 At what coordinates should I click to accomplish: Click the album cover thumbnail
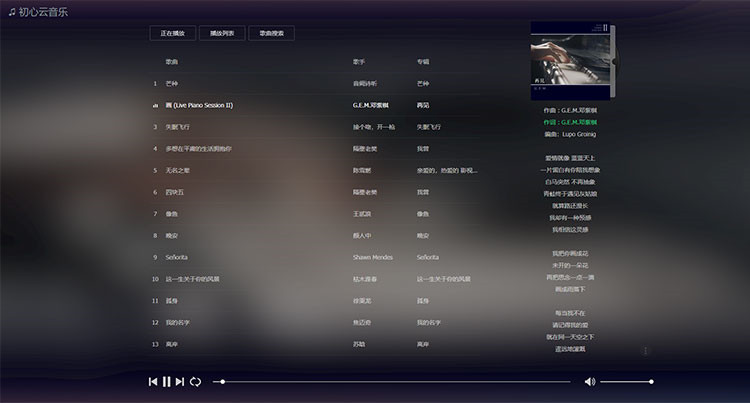(570, 61)
